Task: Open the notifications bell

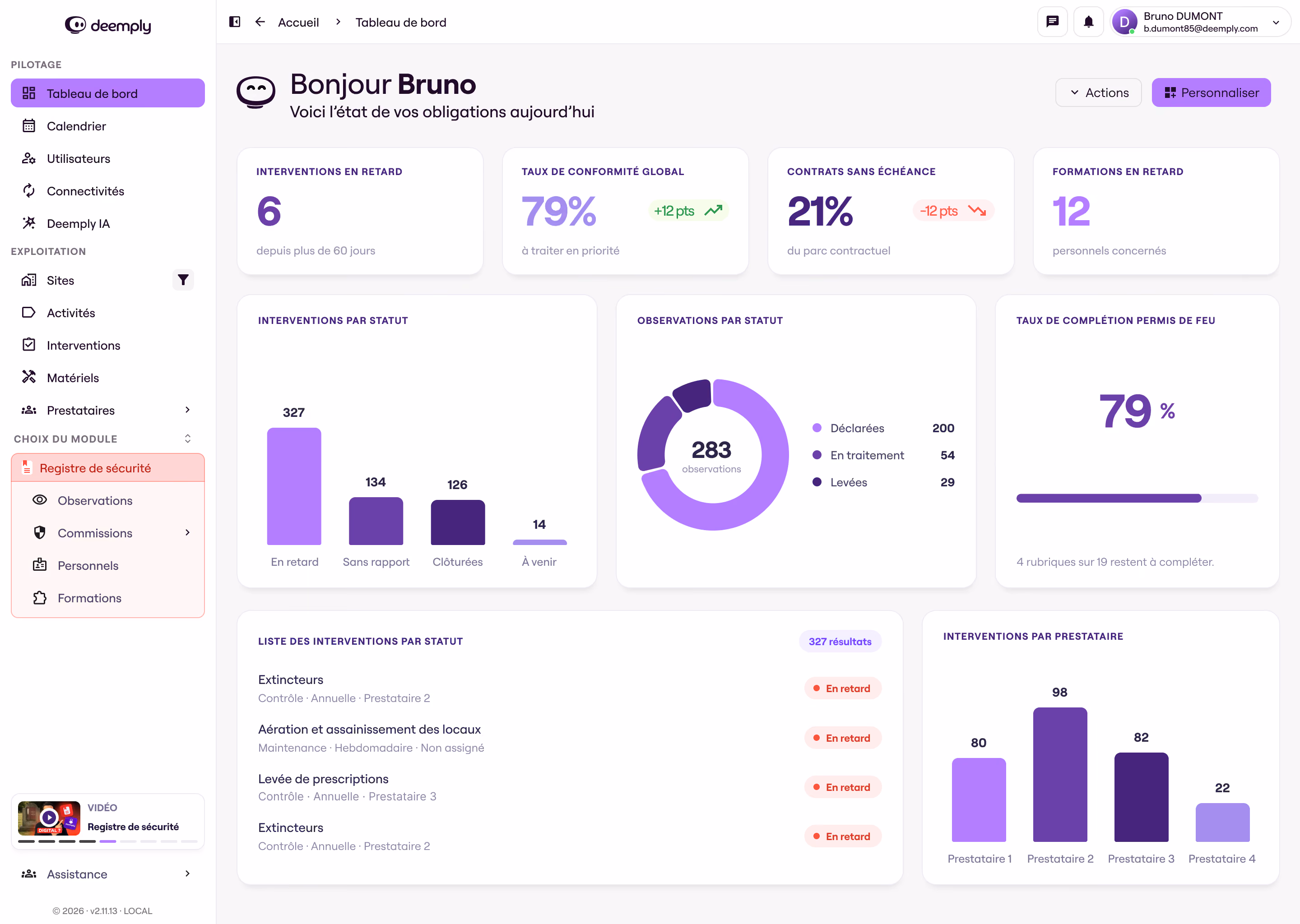Action: point(1088,22)
